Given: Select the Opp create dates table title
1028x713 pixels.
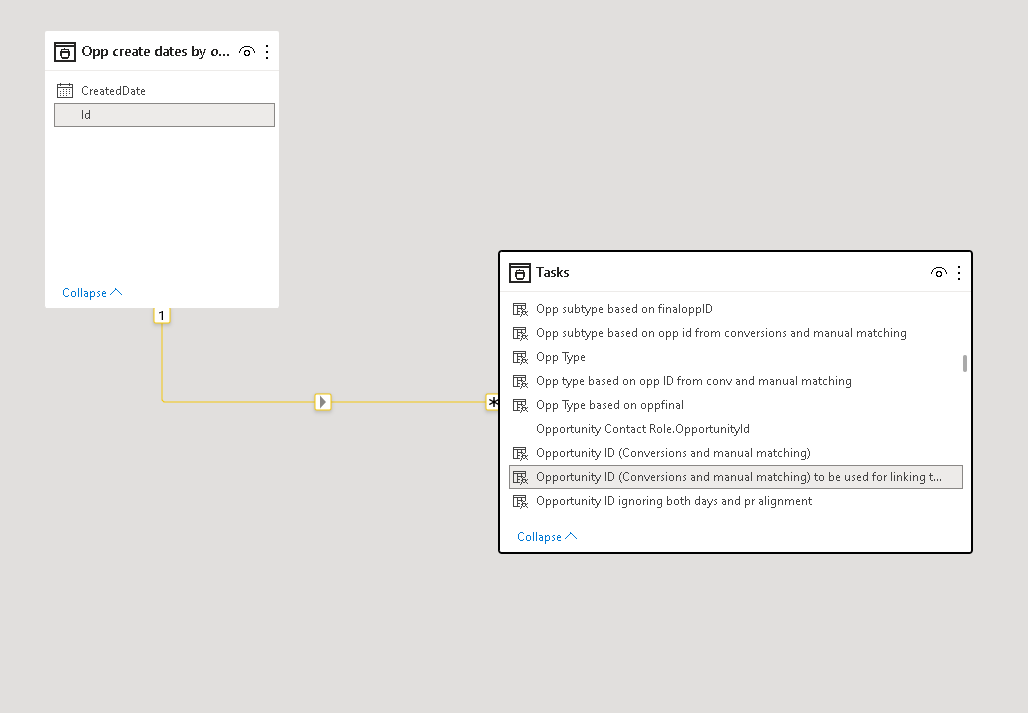Looking at the screenshot, I should tap(155, 52).
